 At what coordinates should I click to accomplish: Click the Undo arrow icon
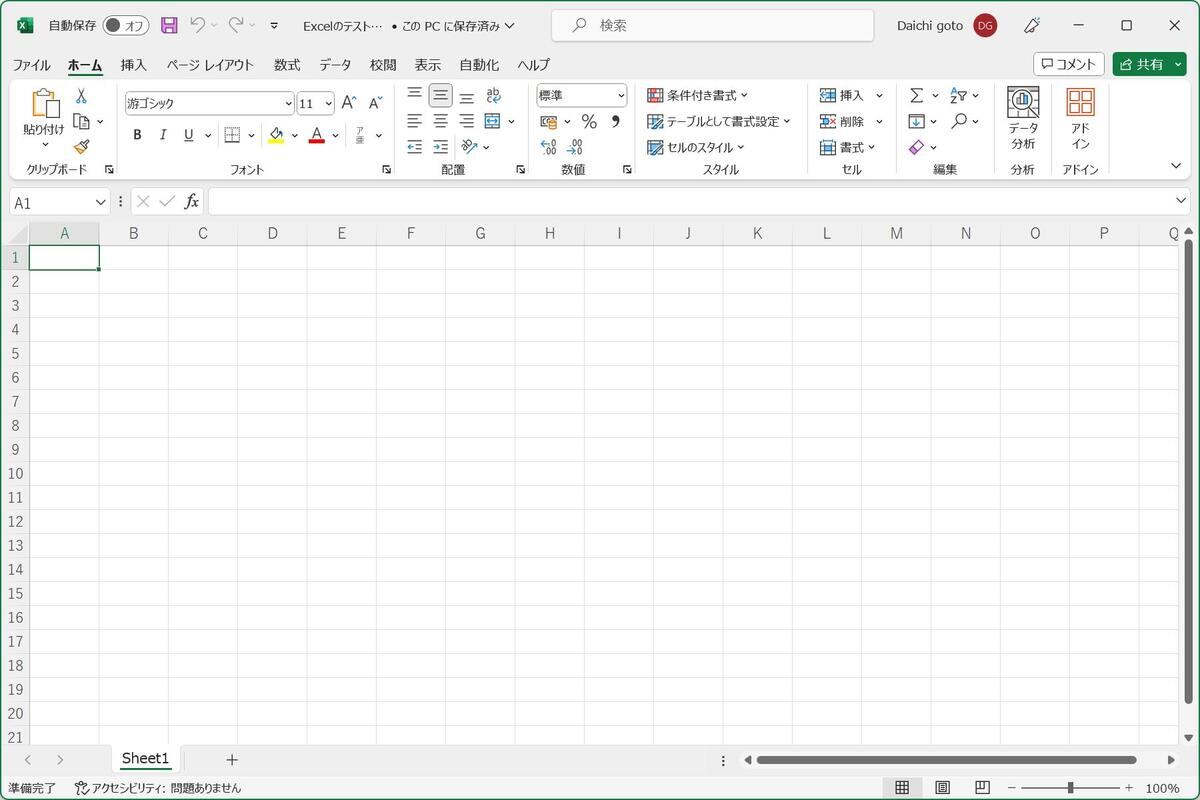click(198, 25)
